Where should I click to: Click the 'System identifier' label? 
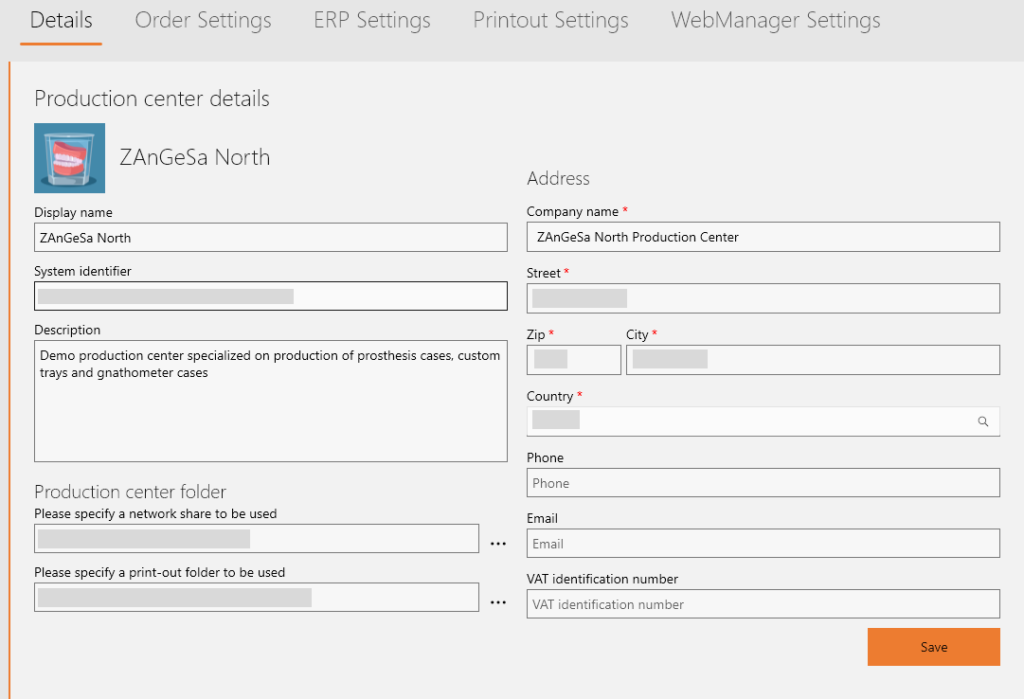[82, 271]
